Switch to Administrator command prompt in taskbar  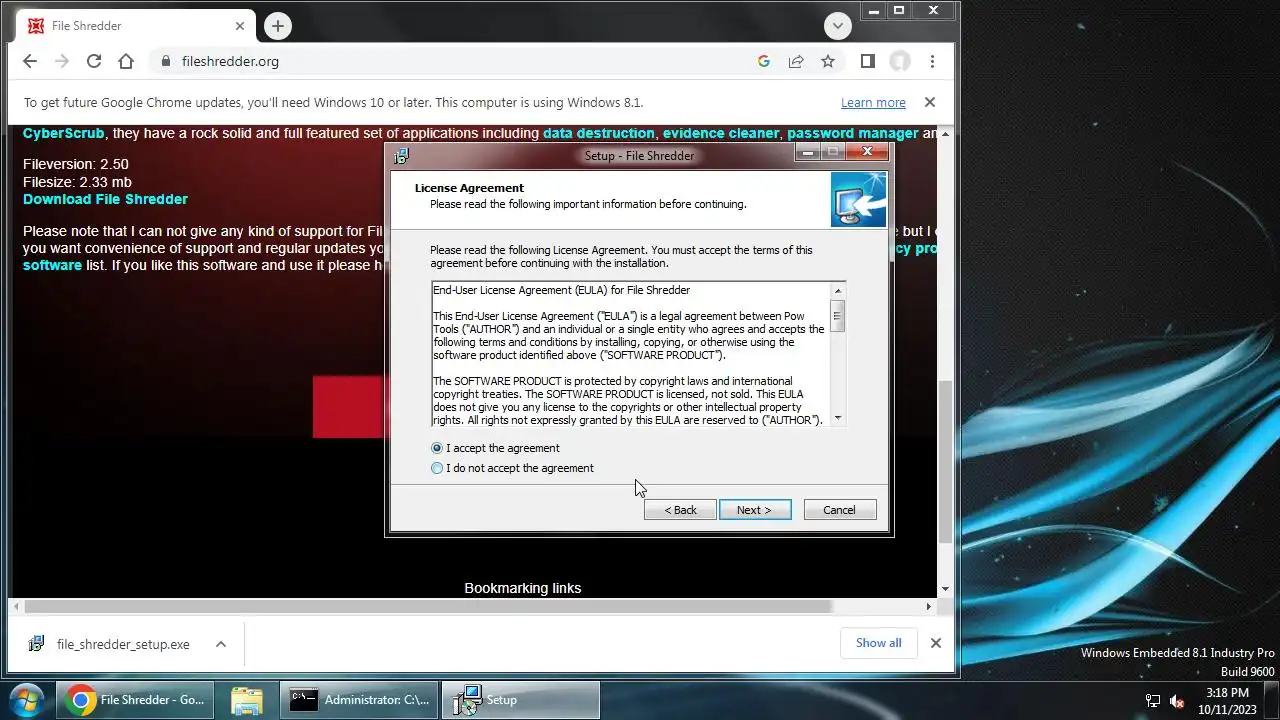(359, 700)
